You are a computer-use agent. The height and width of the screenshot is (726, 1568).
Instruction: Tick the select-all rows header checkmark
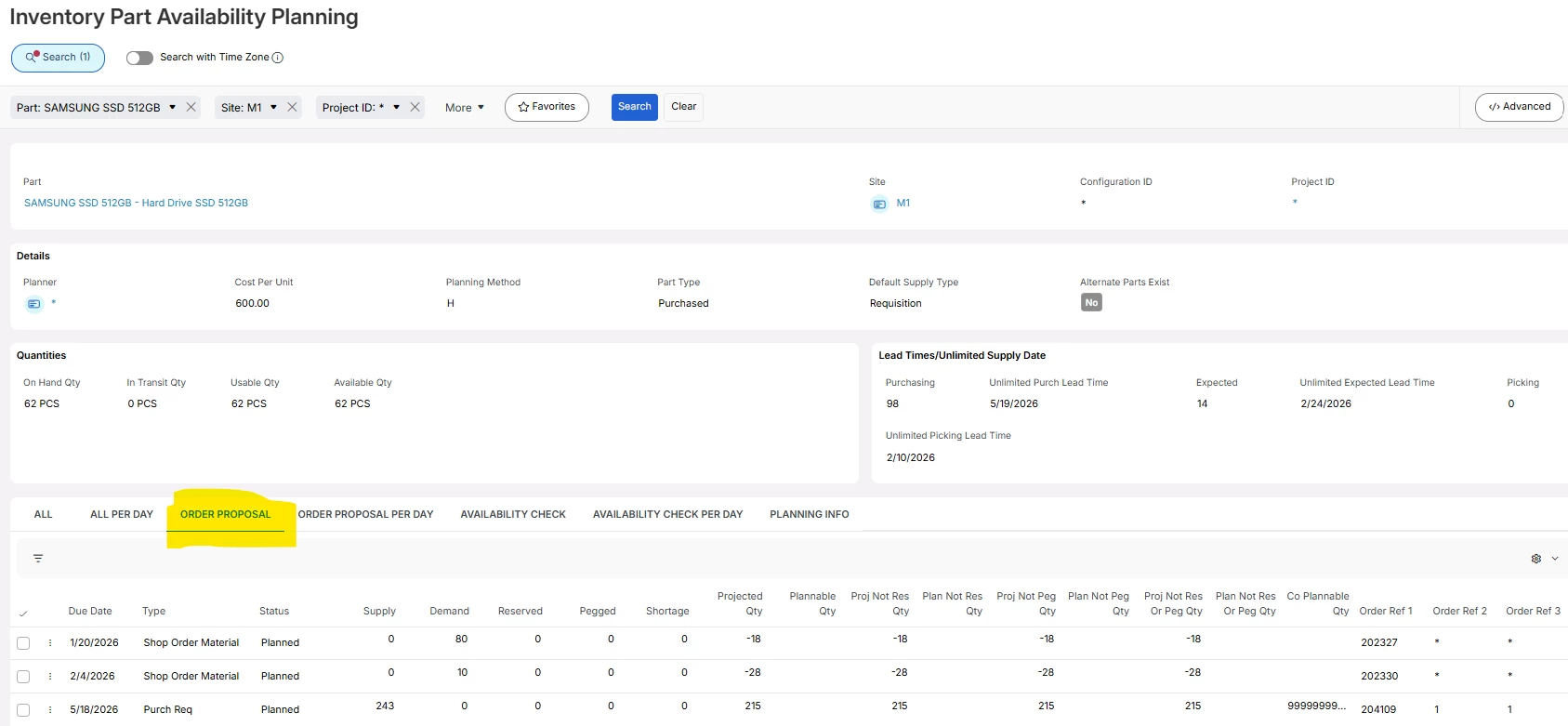tap(23, 613)
